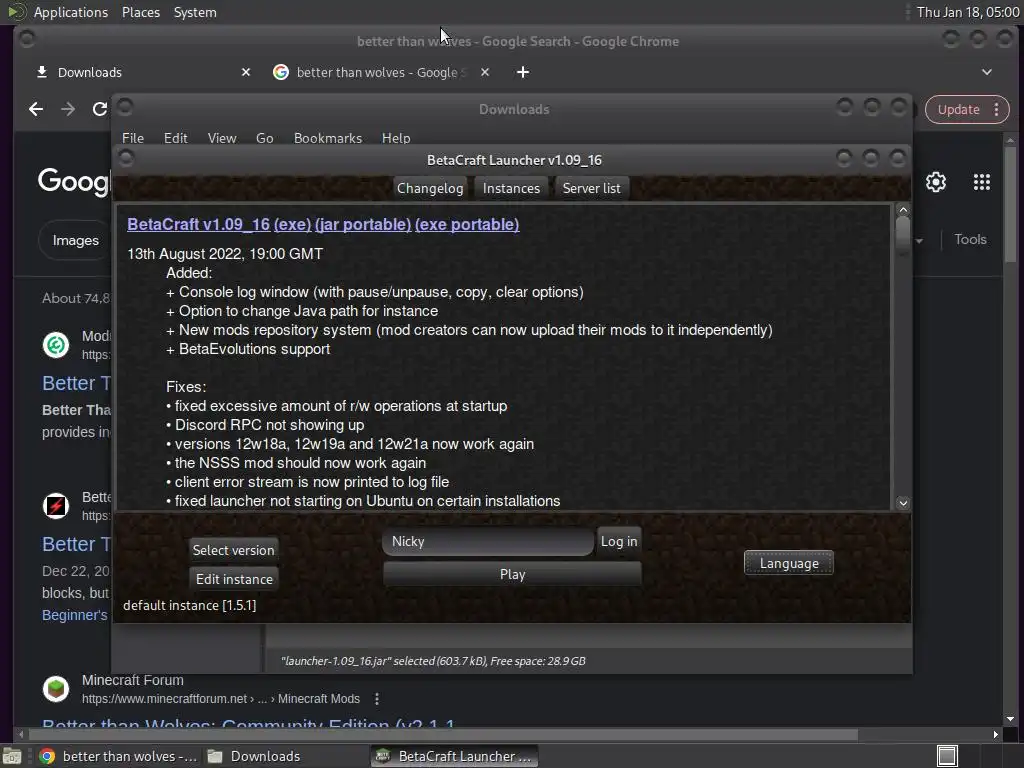Open the Server list tab
The height and width of the screenshot is (768, 1024).
592,188
